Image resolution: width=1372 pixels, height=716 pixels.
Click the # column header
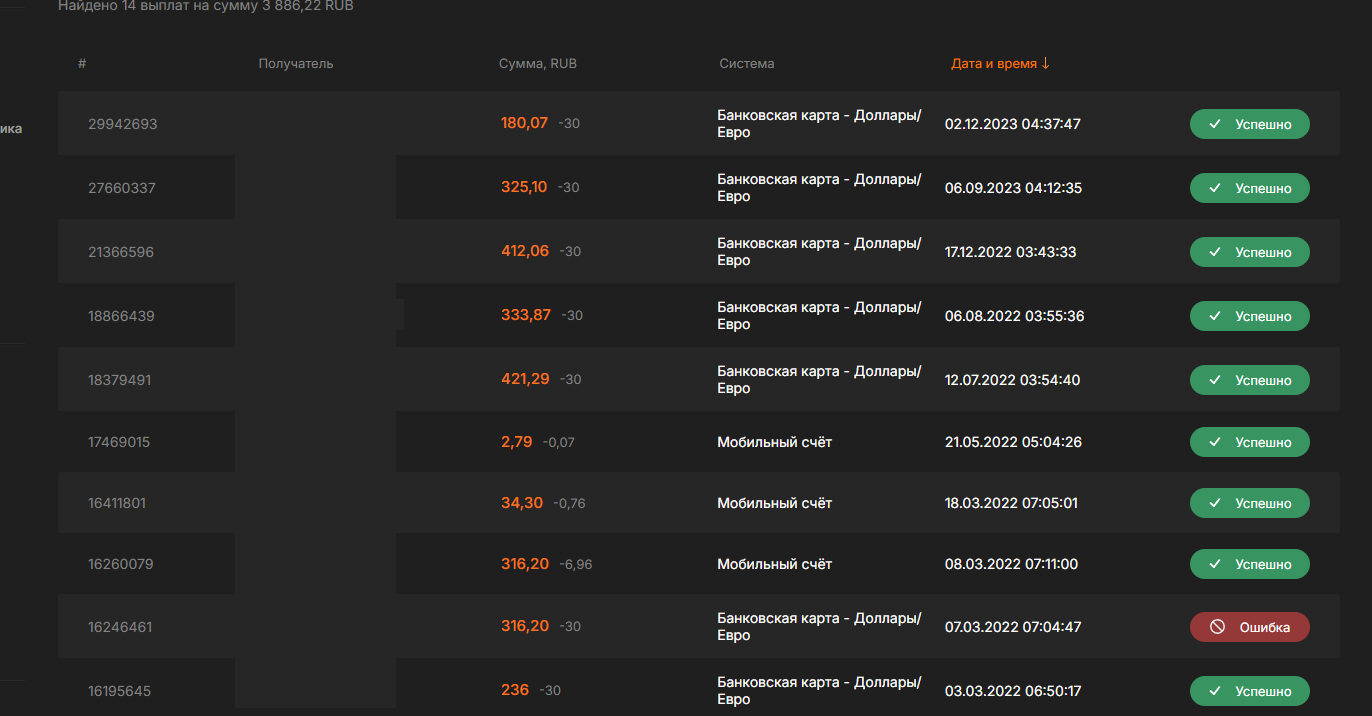[82, 64]
